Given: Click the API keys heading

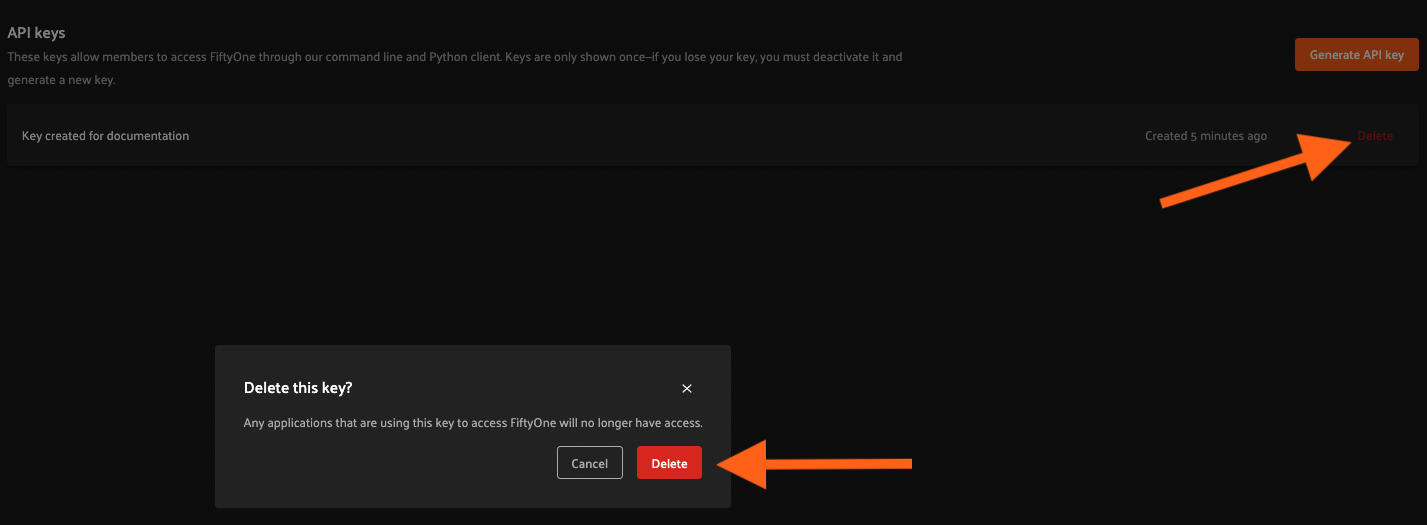Looking at the screenshot, I should coord(36,33).
